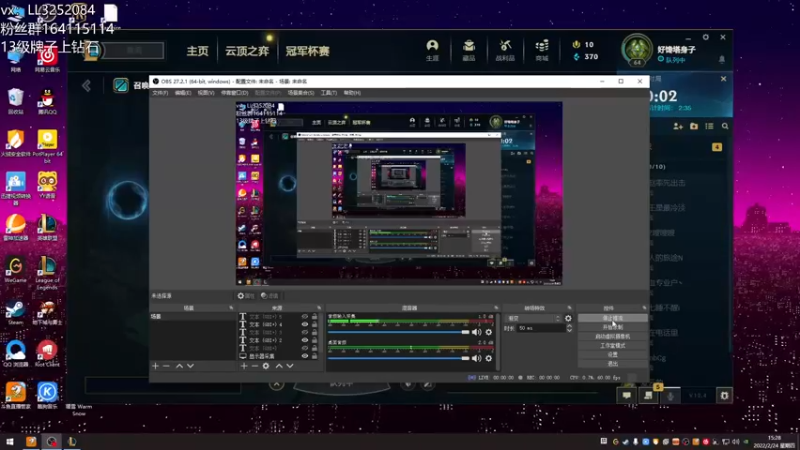Click OBS source filters button
The width and height of the screenshot is (800, 450).
[x=269, y=295]
